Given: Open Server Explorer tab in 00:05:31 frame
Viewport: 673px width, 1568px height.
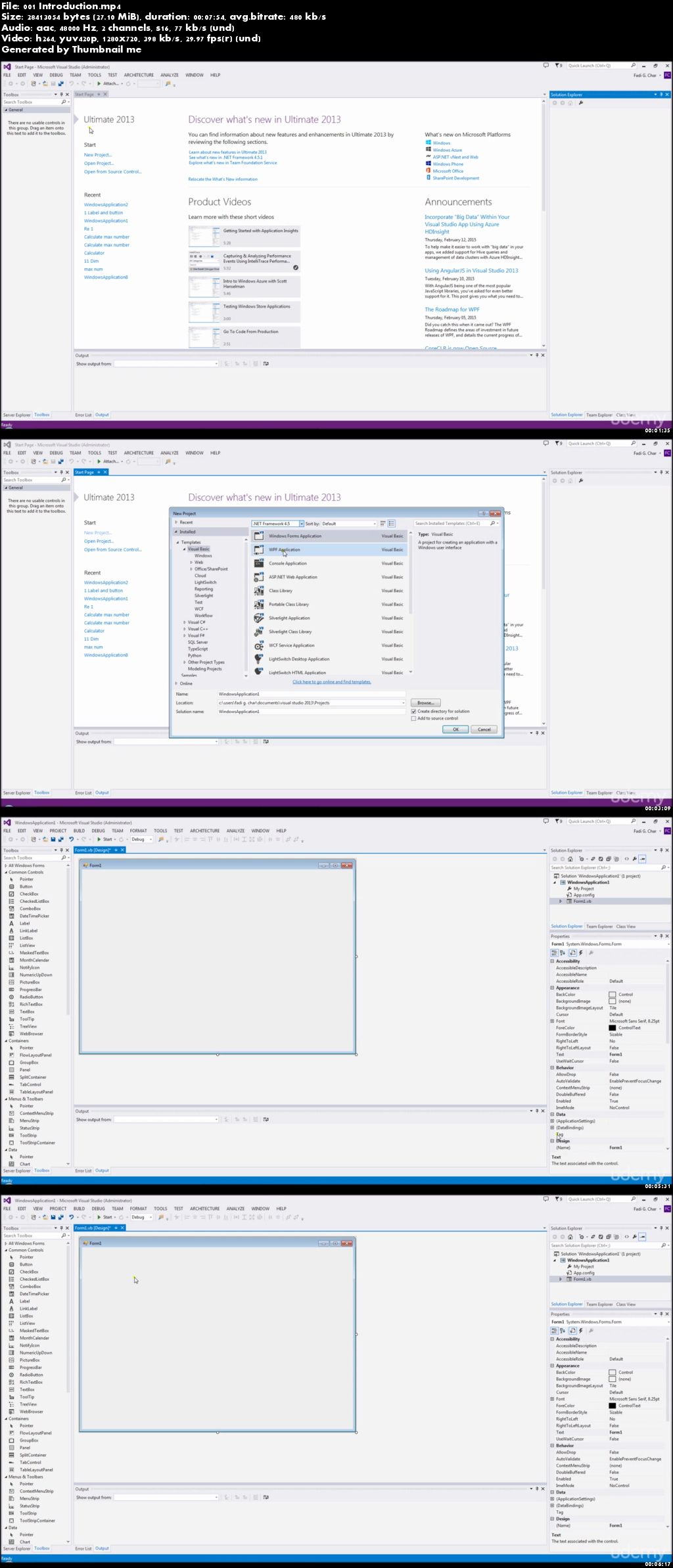Looking at the screenshot, I should click(17, 1170).
